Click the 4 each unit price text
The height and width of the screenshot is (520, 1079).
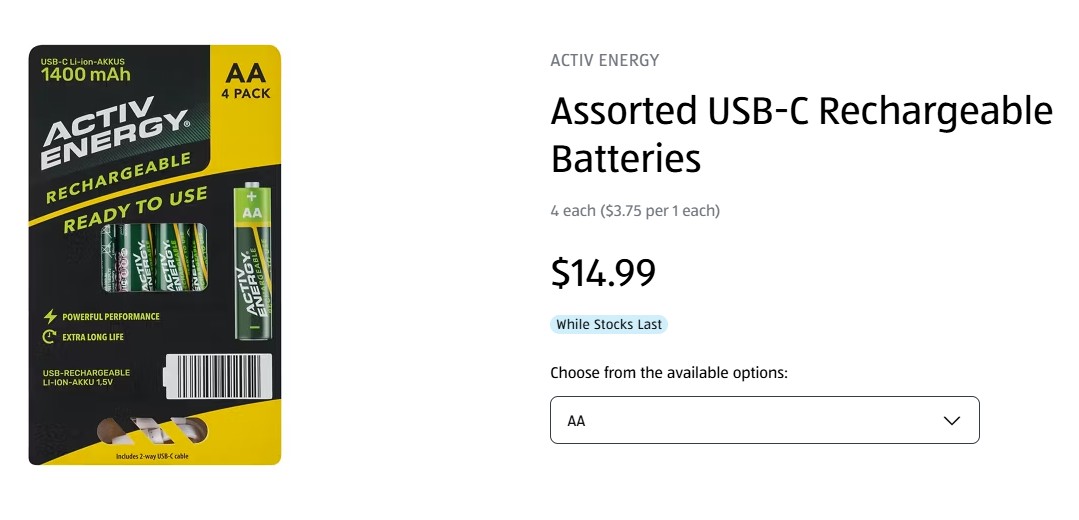click(x=634, y=211)
